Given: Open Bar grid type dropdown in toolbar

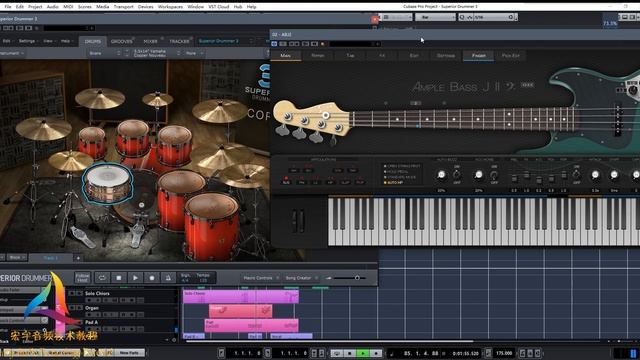Looking at the screenshot, I should tap(435, 17).
